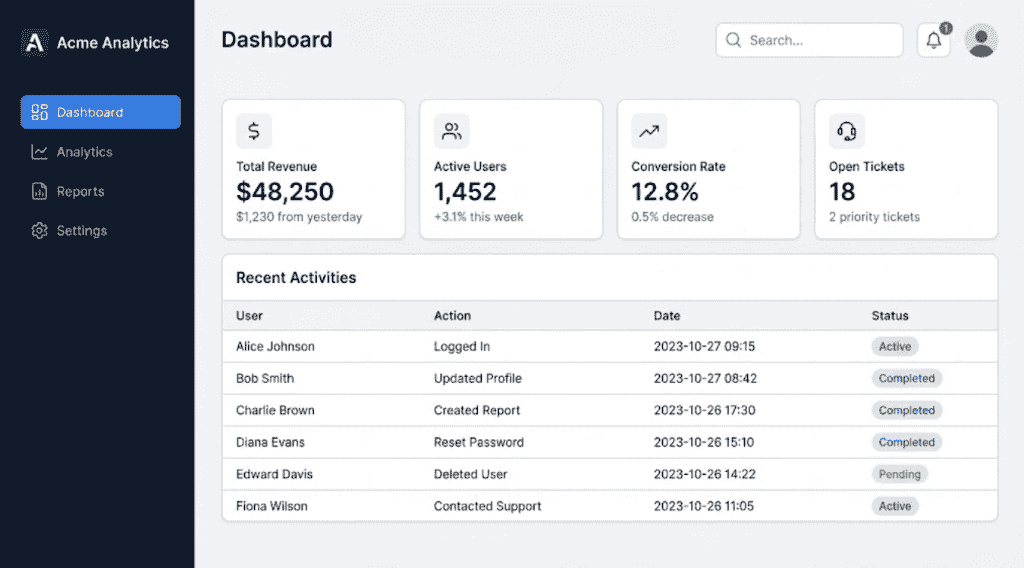Image resolution: width=1024 pixels, height=568 pixels.
Task: Click the Acme Analytics logo icon
Action: coord(35,42)
